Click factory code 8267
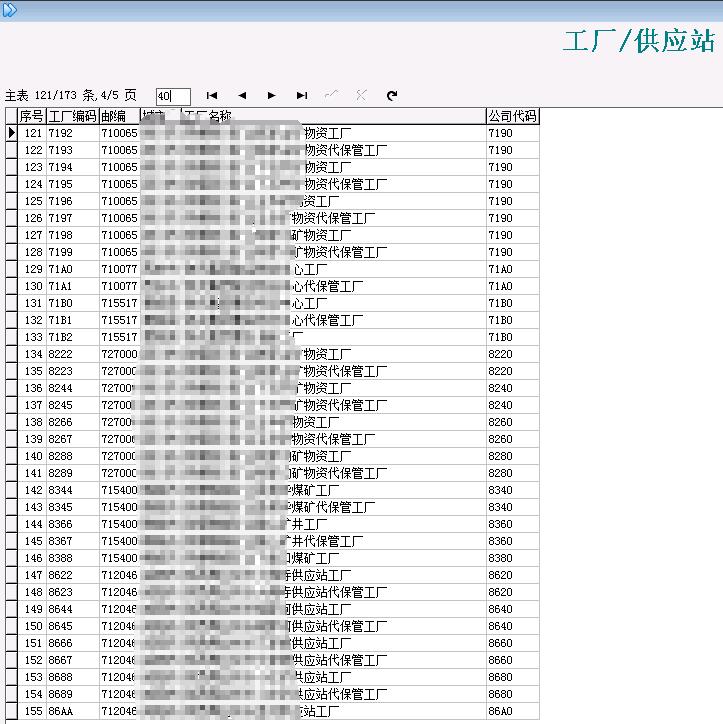Image resolution: width=723 pixels, height=724 pixels. point(60,439)
